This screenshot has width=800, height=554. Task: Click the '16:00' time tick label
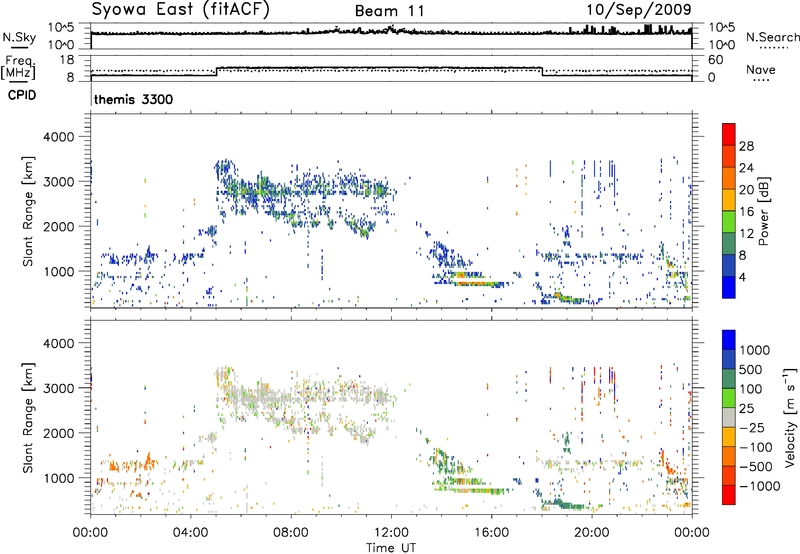tap(491, 533)
